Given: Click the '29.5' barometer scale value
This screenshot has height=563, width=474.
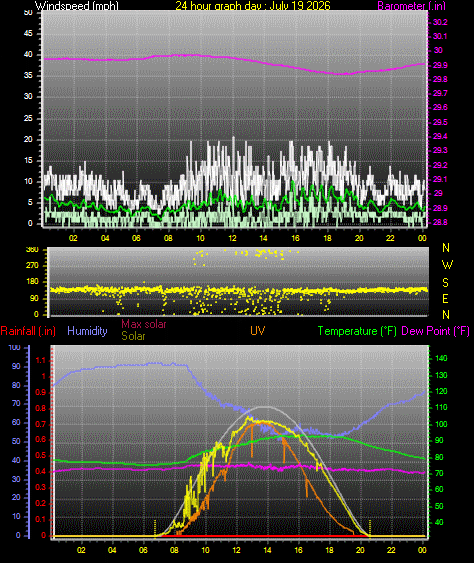Looking at the screenshot, I should [x=440, y=122].
